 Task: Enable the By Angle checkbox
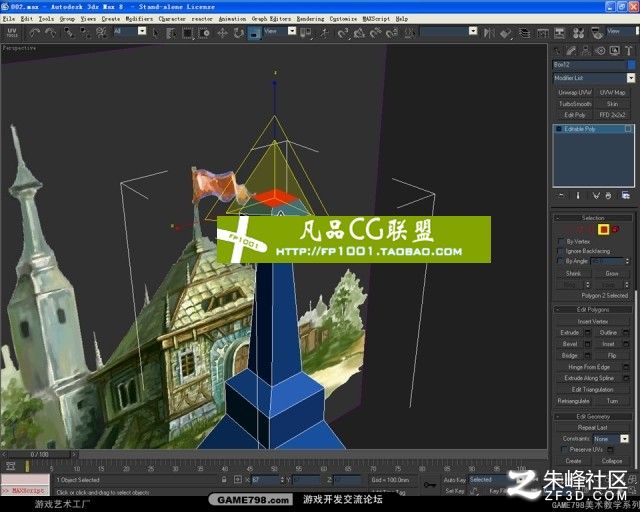[x=560, y=261]
